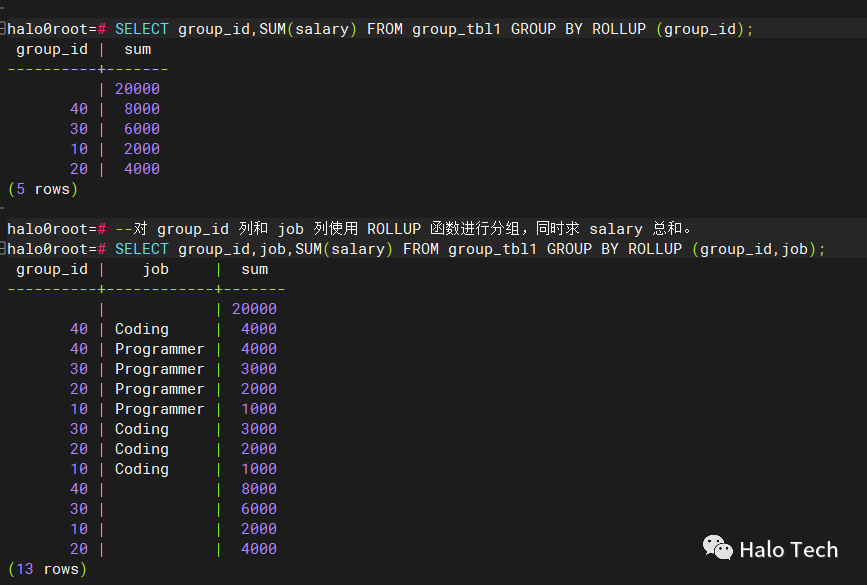867x585 pixels.
Task: Select the 'sum' header of the 13-row result
Action: [254, 269]
